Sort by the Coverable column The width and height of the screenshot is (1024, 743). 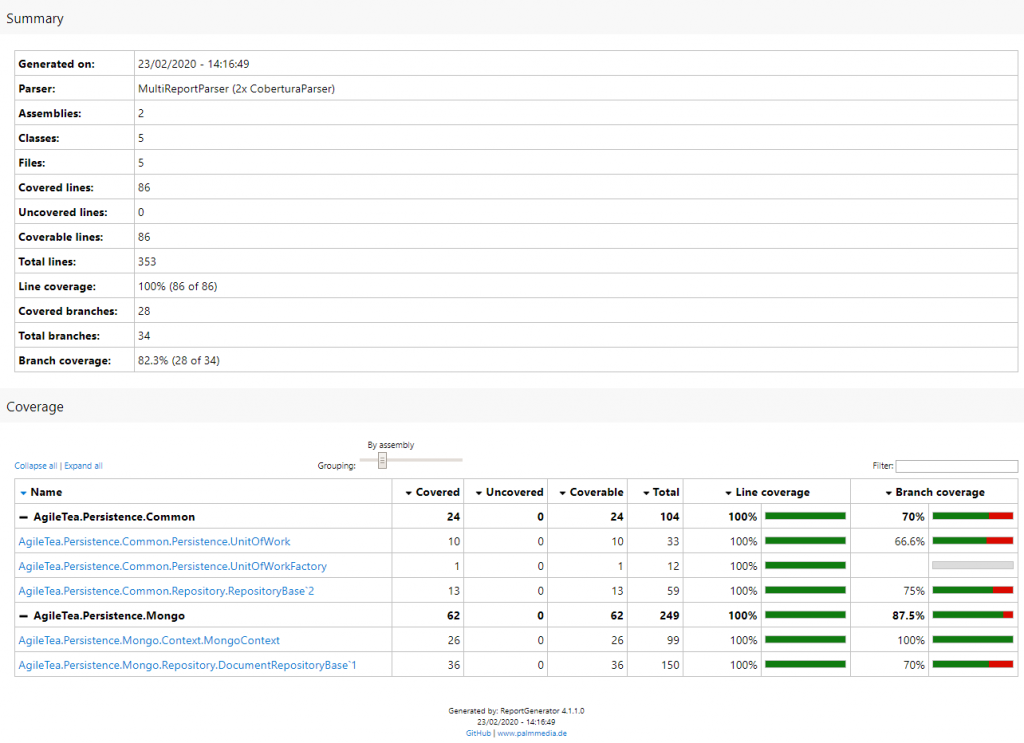coord(591,492)
